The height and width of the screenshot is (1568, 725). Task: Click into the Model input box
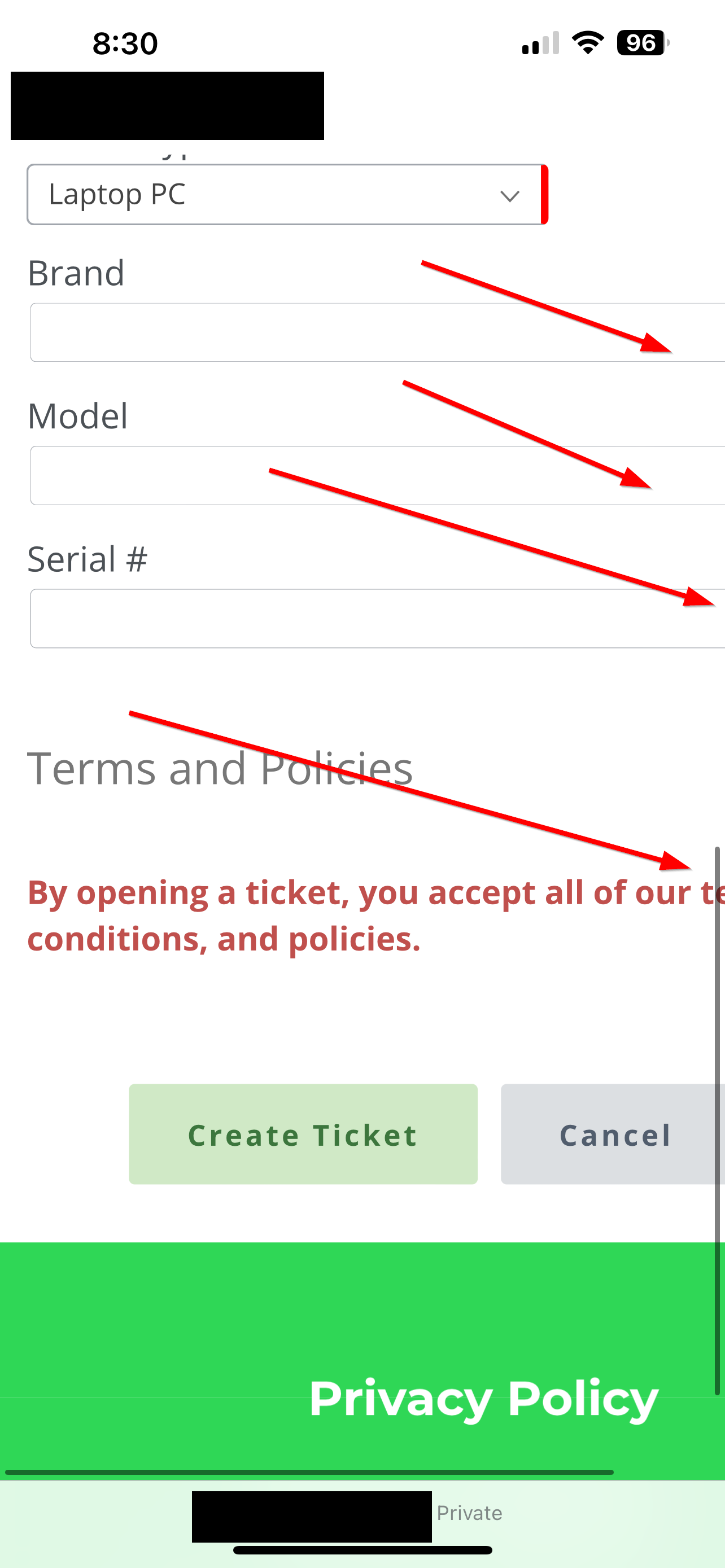(x=365, y=475)
